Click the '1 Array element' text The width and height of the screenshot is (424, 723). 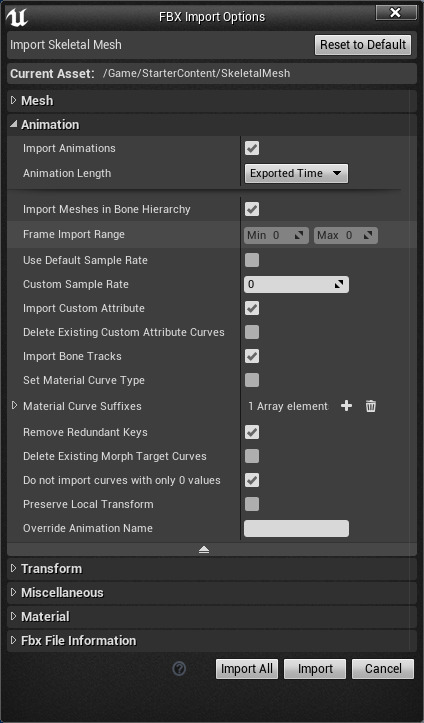[288, 406]
